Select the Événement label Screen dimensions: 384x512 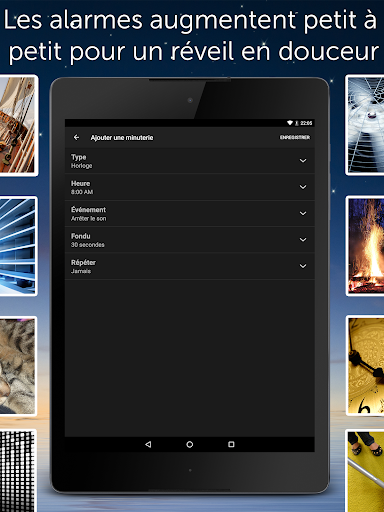click(88, 210)
